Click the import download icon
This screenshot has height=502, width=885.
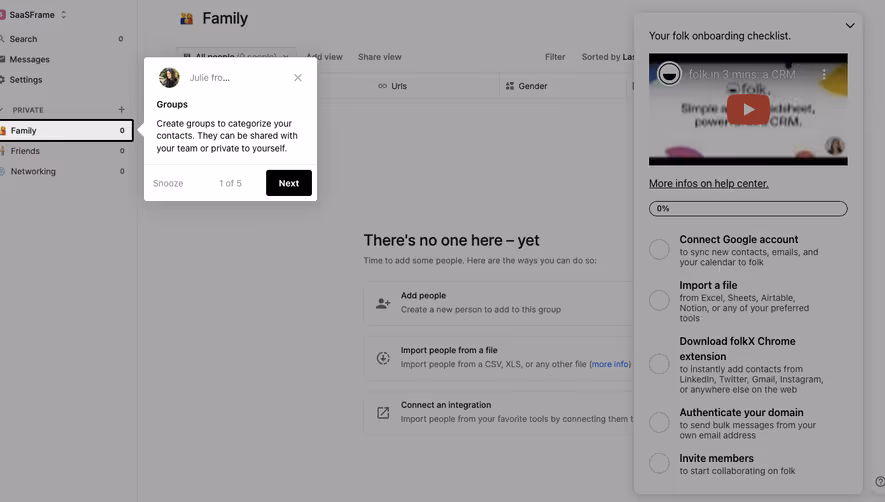[383, 358]
